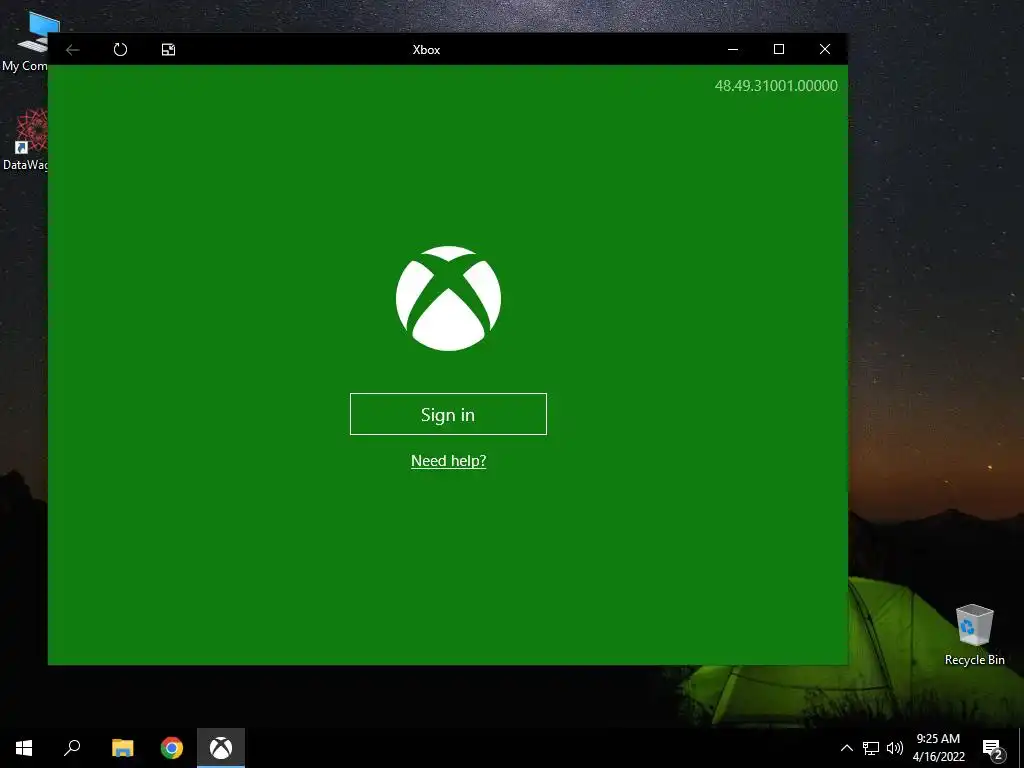Open the Action Center notifications icon

point(992,748)
